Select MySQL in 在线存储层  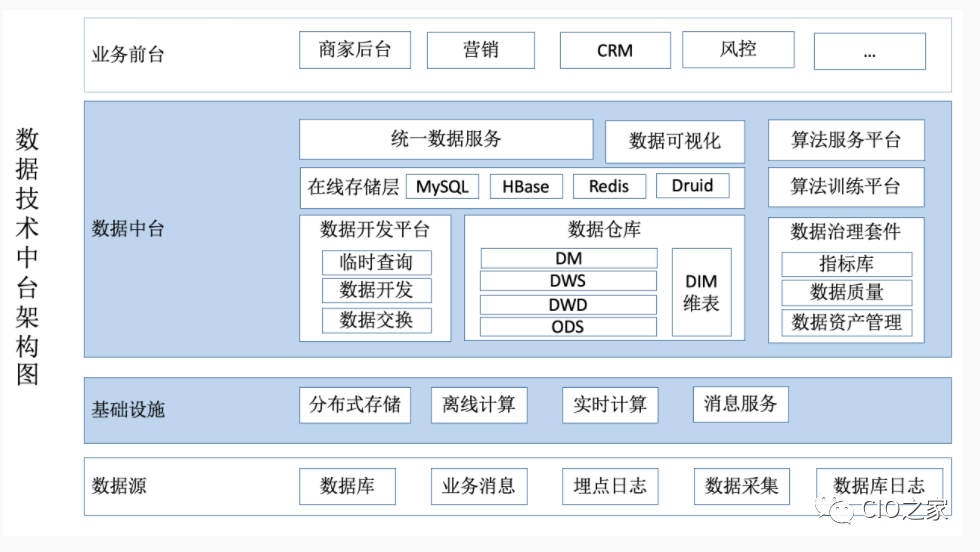click(443, 187)
